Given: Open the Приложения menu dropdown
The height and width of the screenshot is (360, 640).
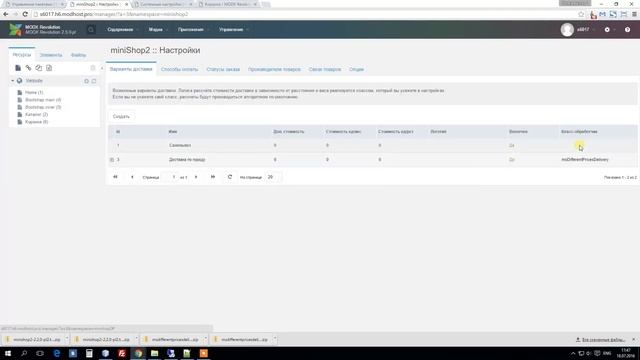Looking at the screenshot, I should click(193, 29).
